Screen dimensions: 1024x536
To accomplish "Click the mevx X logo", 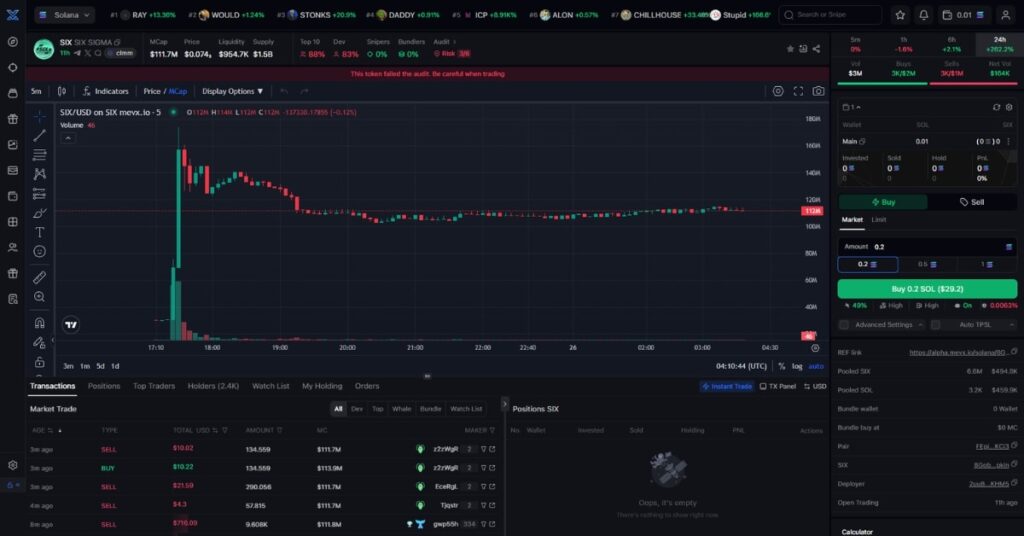I will 12,14.
